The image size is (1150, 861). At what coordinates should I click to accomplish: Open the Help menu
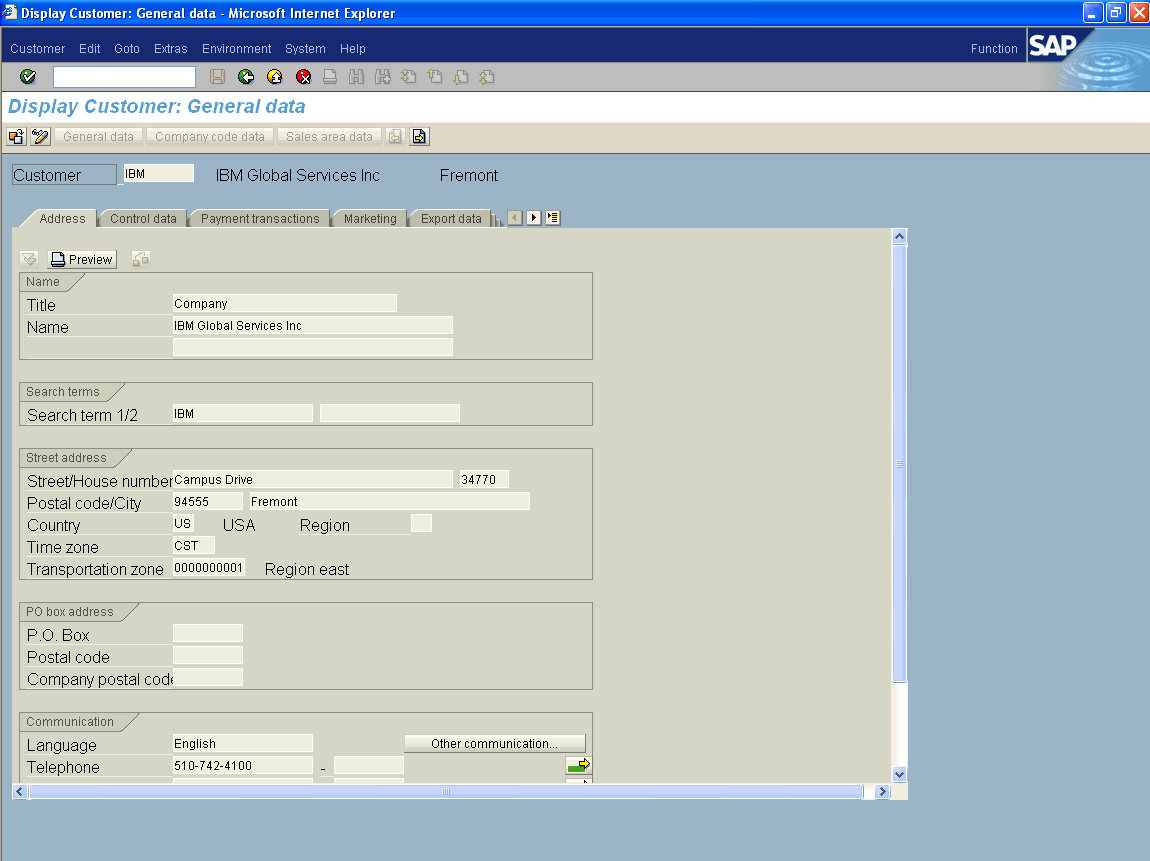pos(352,48)
